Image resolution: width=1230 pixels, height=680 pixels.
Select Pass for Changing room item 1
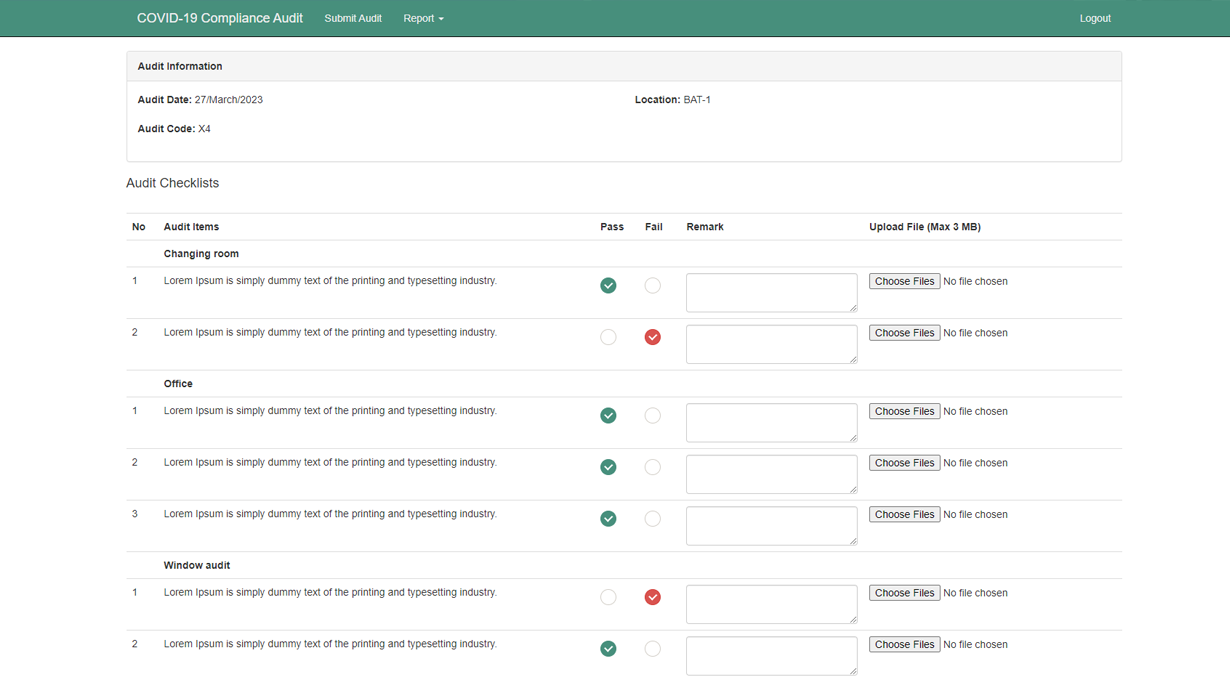[608, 286]
